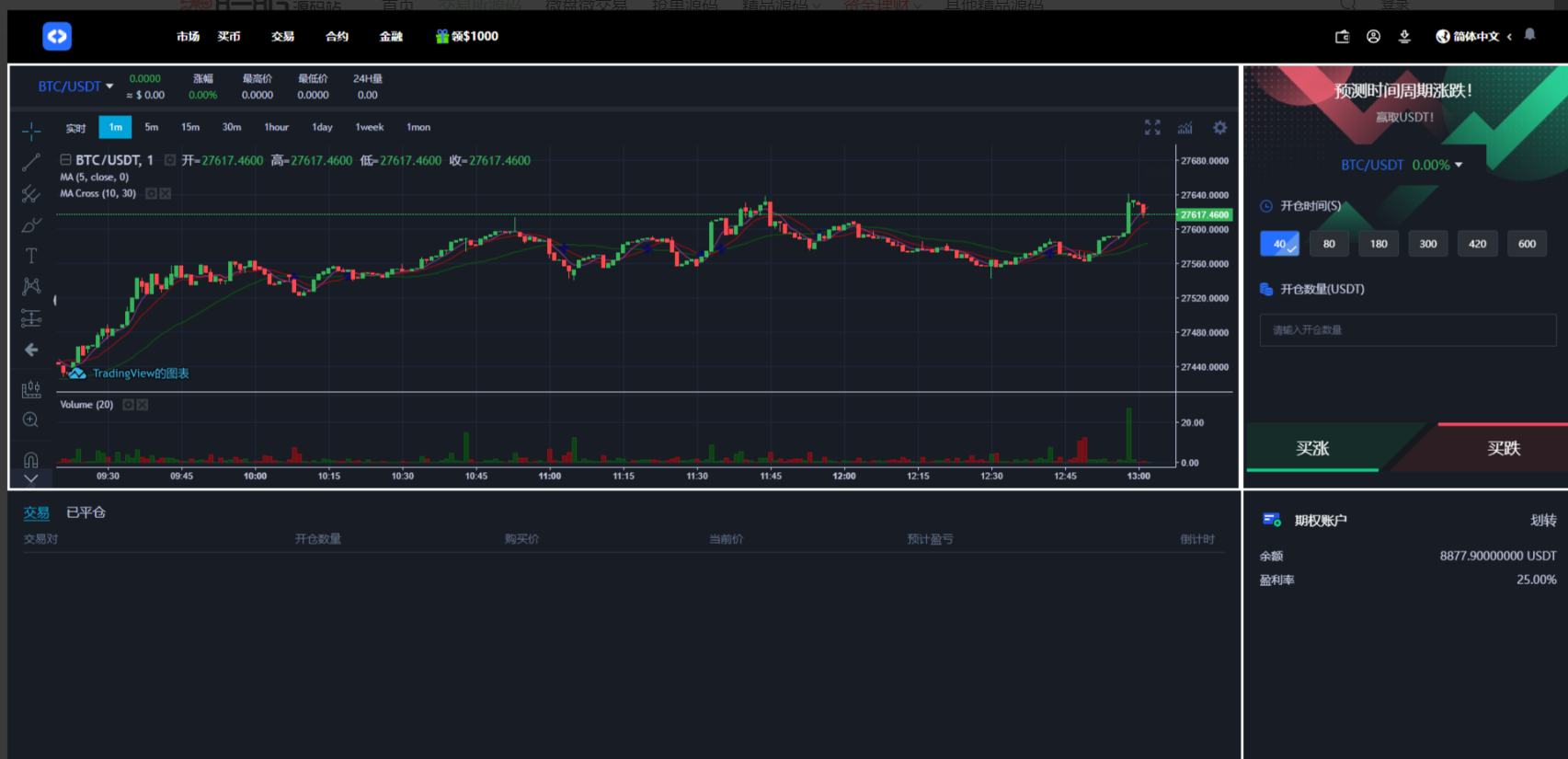Collapse the BTC/USDT chart legend
The image size is (1568, 759).
(x=65, y=160)
